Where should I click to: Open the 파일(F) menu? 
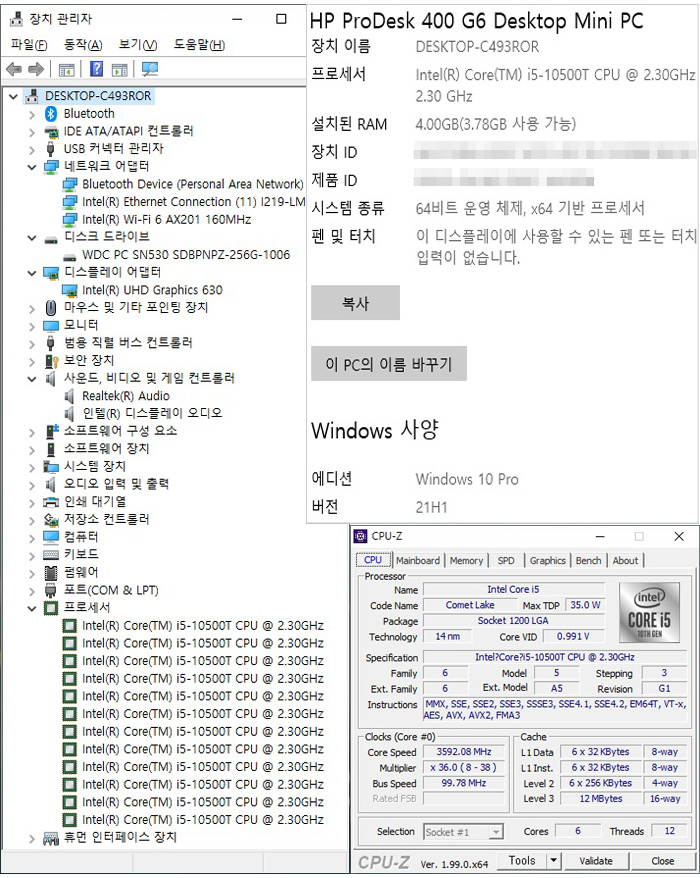click(x=29, y=45)
